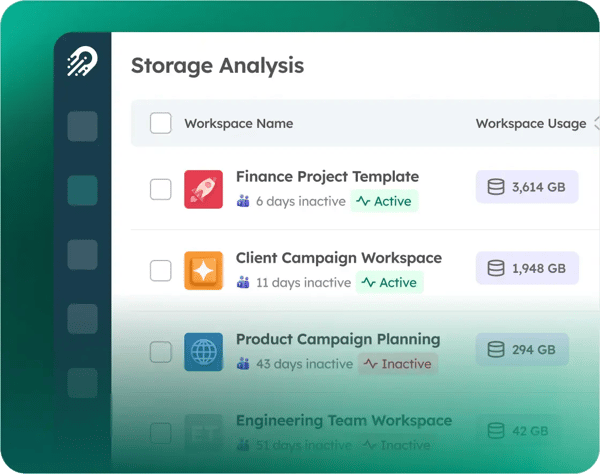The width and height of the screenshot is (600, 474).
Task: Toggle the select-all checkbox in table header
Action: pyautogui.click(x=161, y=124)
